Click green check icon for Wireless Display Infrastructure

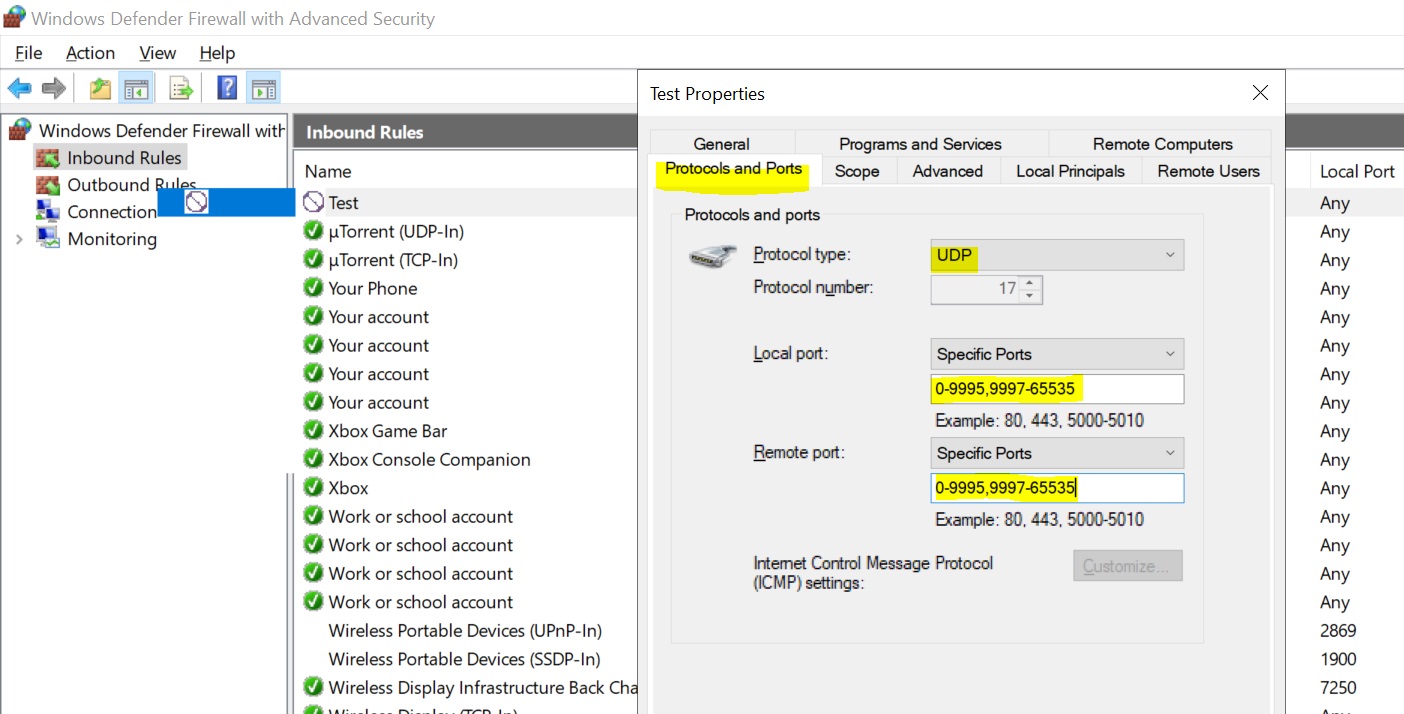[314, 687]
